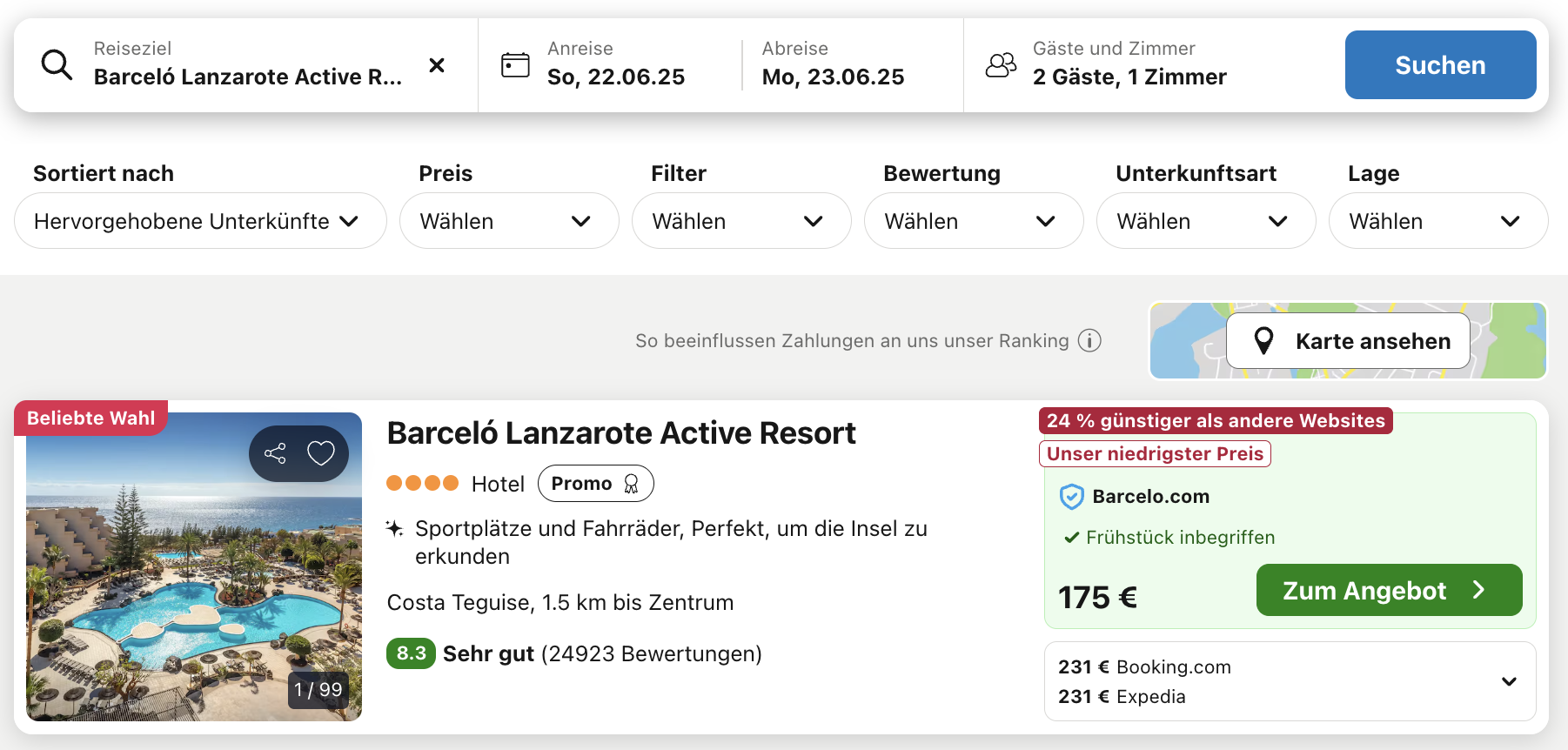Clear the Reiseziel destination field
The height and width of the screenshot is (750, 1568).
437,65
